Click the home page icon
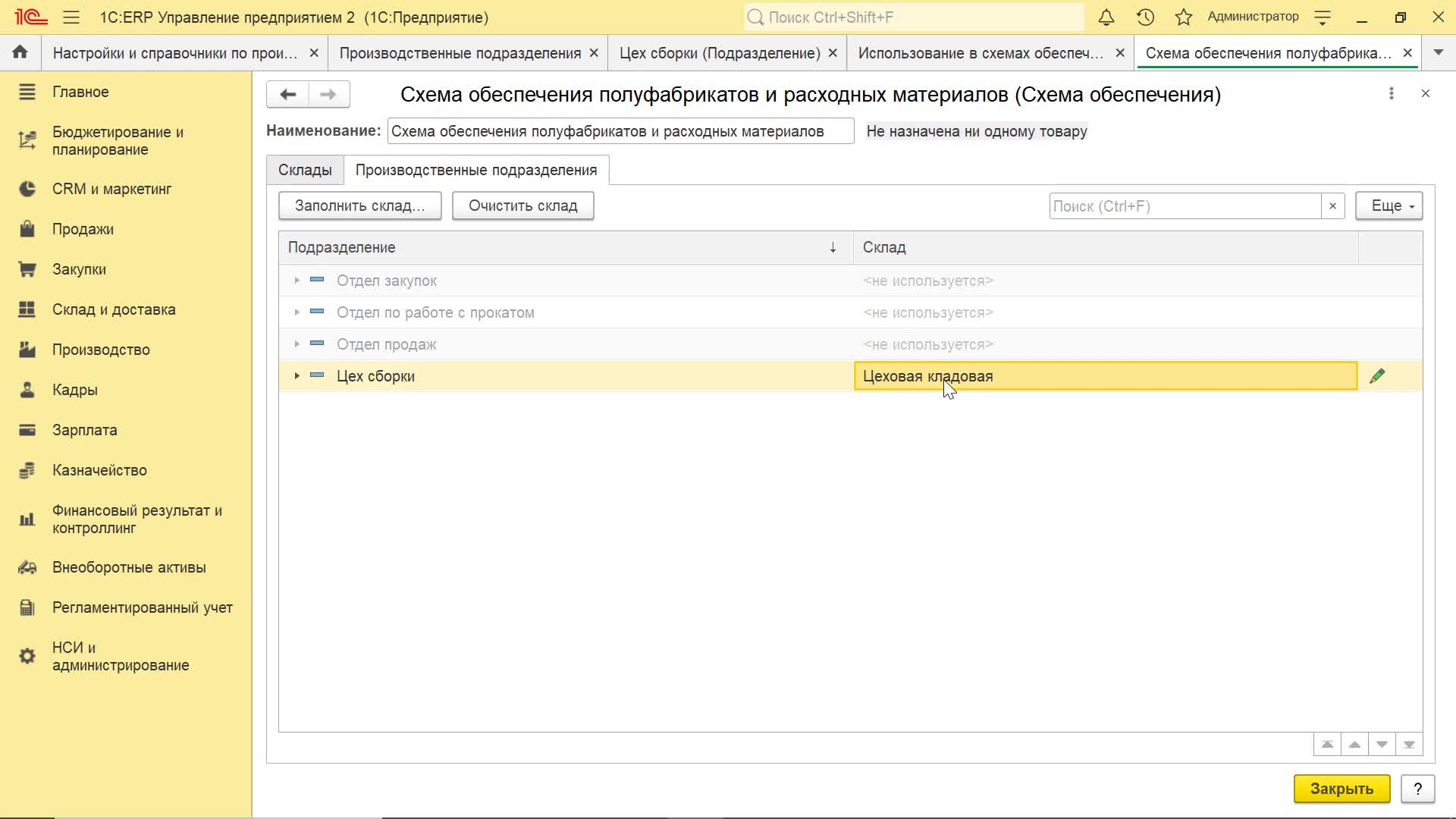Image resolution: width=1456 pixels, height=819 pixels. click(20, 52)
